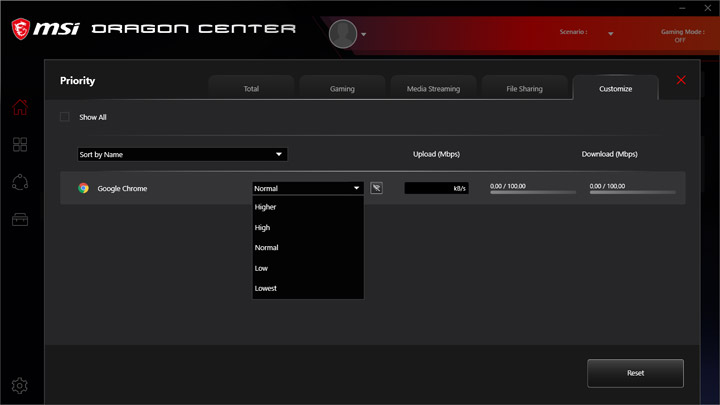Adjust Chrome upload bandwidth slider

tap(533, 192)
